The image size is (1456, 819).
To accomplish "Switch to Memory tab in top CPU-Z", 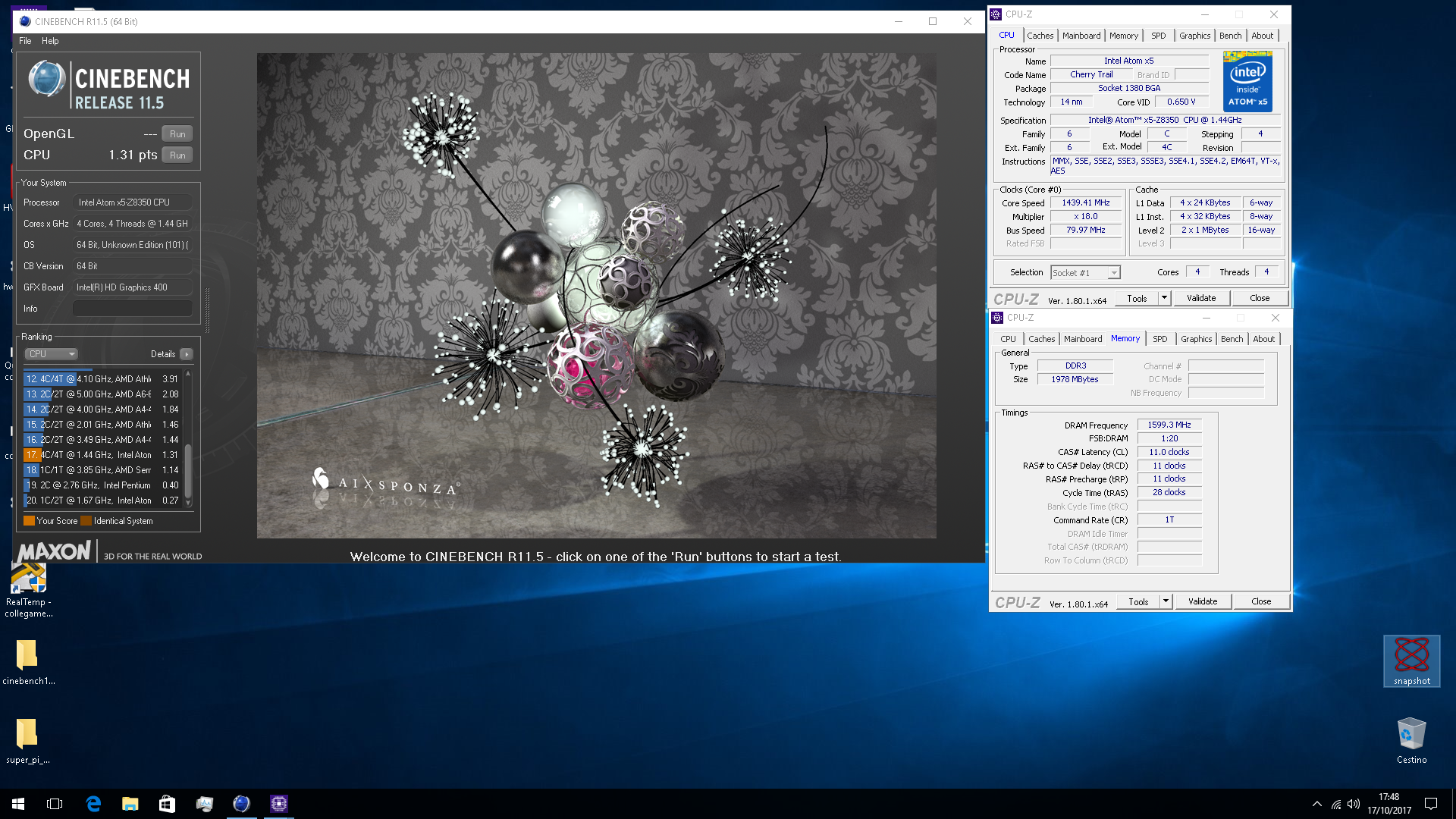I will point(1123,36).
